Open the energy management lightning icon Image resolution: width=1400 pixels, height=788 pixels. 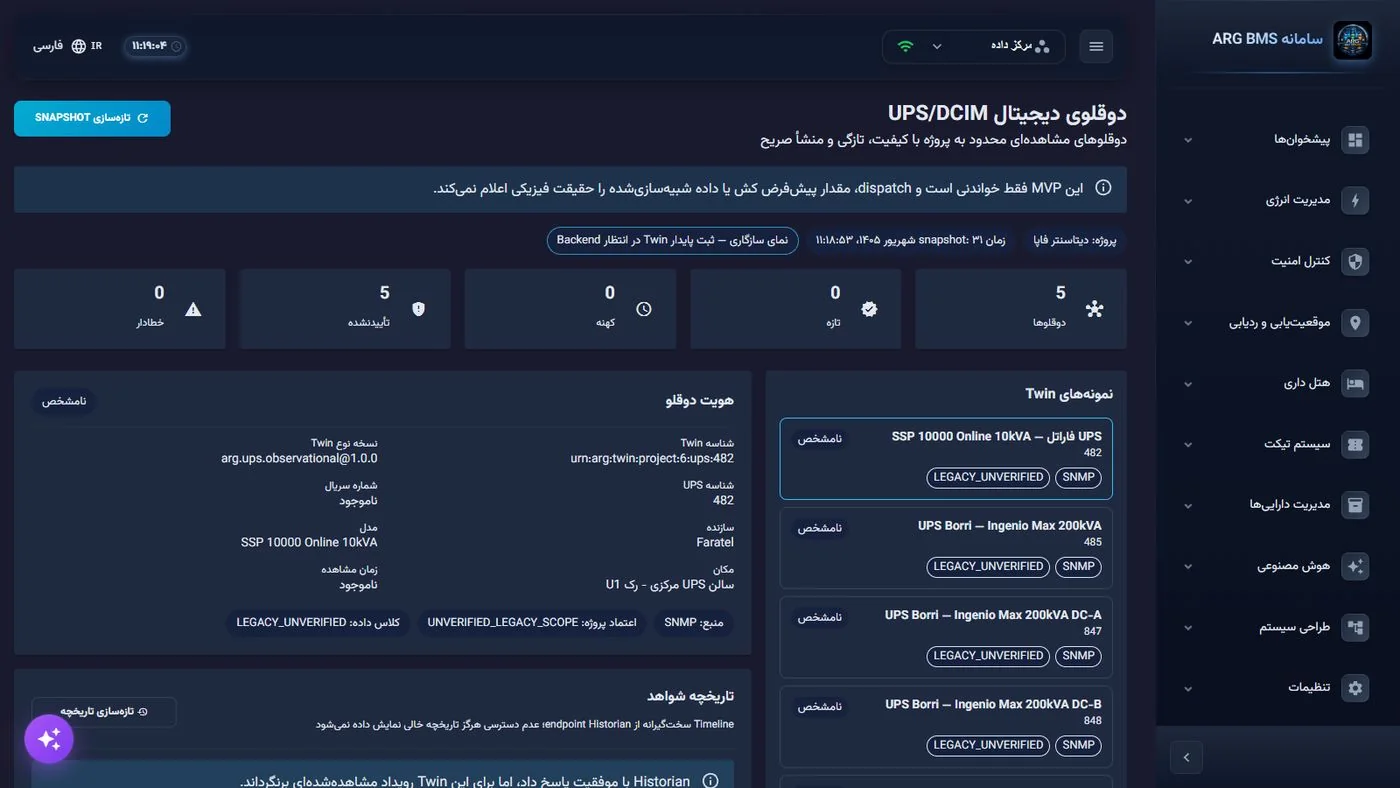click(x=1355, y=201)
